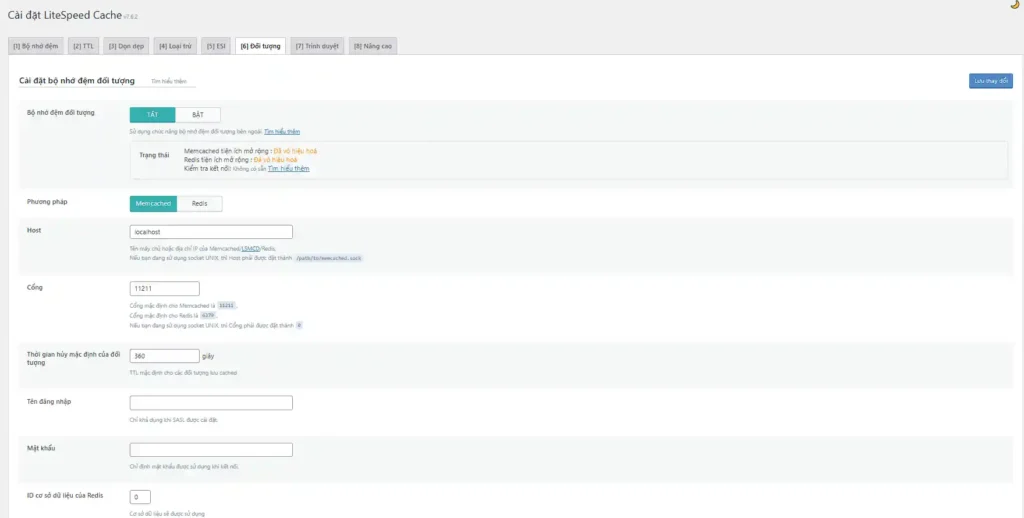Image resolution: width=1024 pixels, height=518 pixels.
Task: Go to the [4] Loại trừ tab
Action: 175,46
